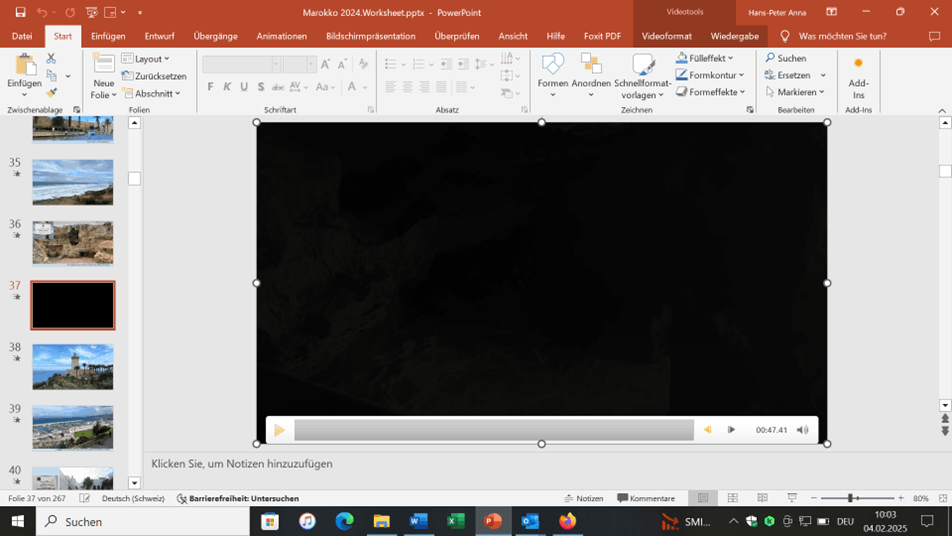
Task: Click the Suchen button in Bearbeiten
Action: pos(786,58)
